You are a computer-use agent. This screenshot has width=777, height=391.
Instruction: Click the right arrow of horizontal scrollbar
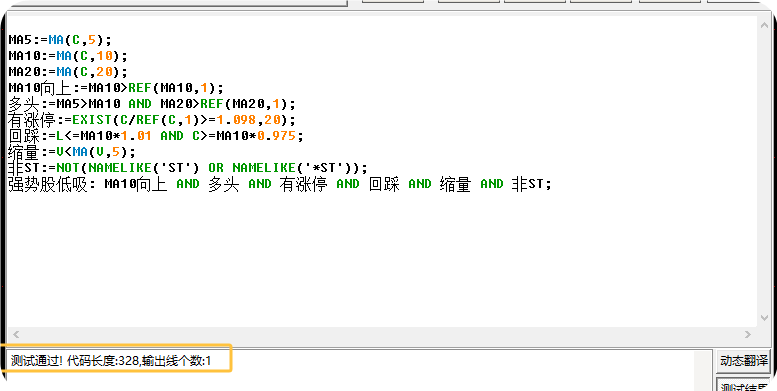[x=748, y=335]
